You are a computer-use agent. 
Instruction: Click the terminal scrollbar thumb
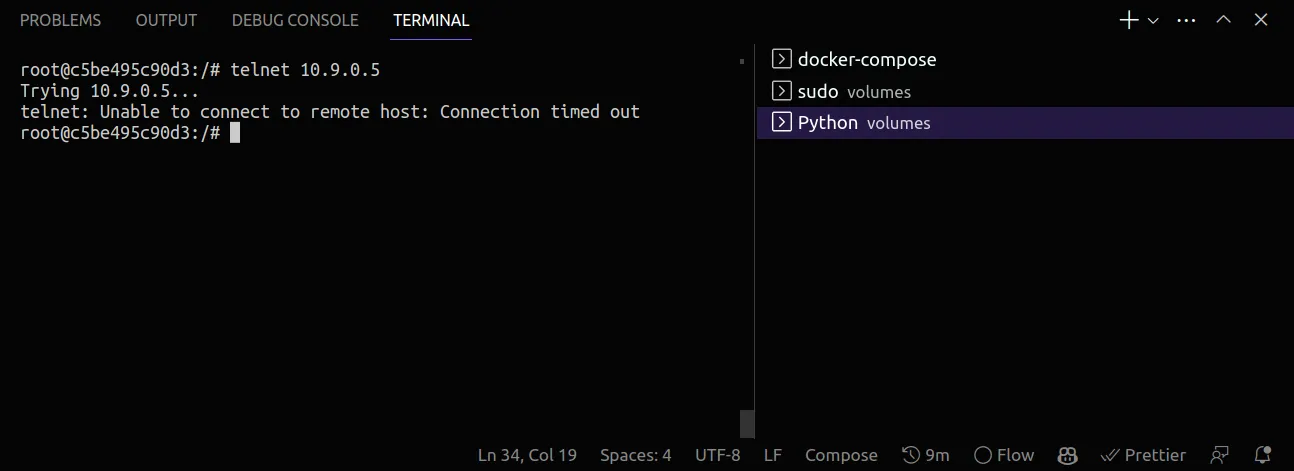(746, 423)
